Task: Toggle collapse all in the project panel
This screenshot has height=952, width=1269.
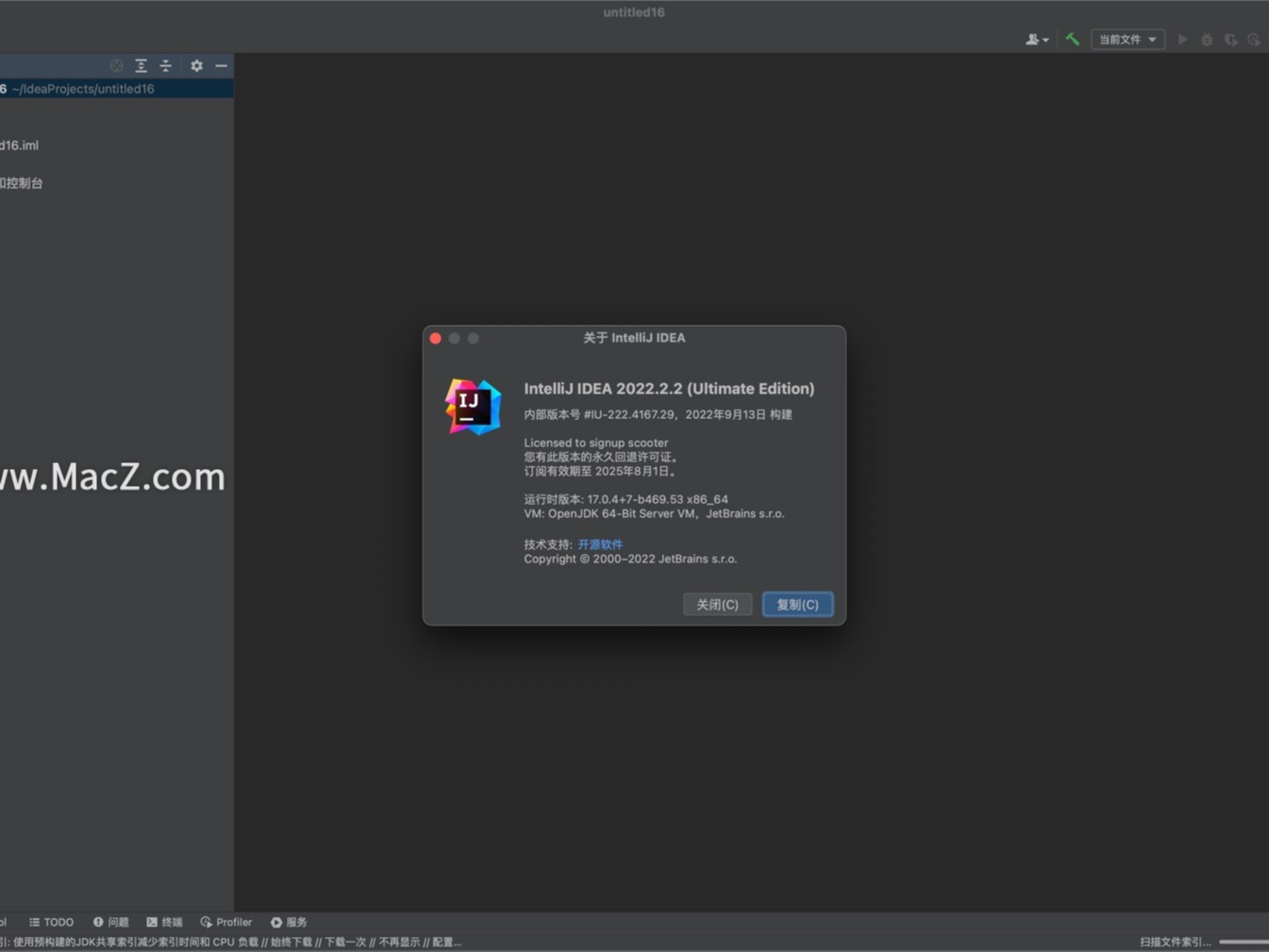Action: click(165, 65)
